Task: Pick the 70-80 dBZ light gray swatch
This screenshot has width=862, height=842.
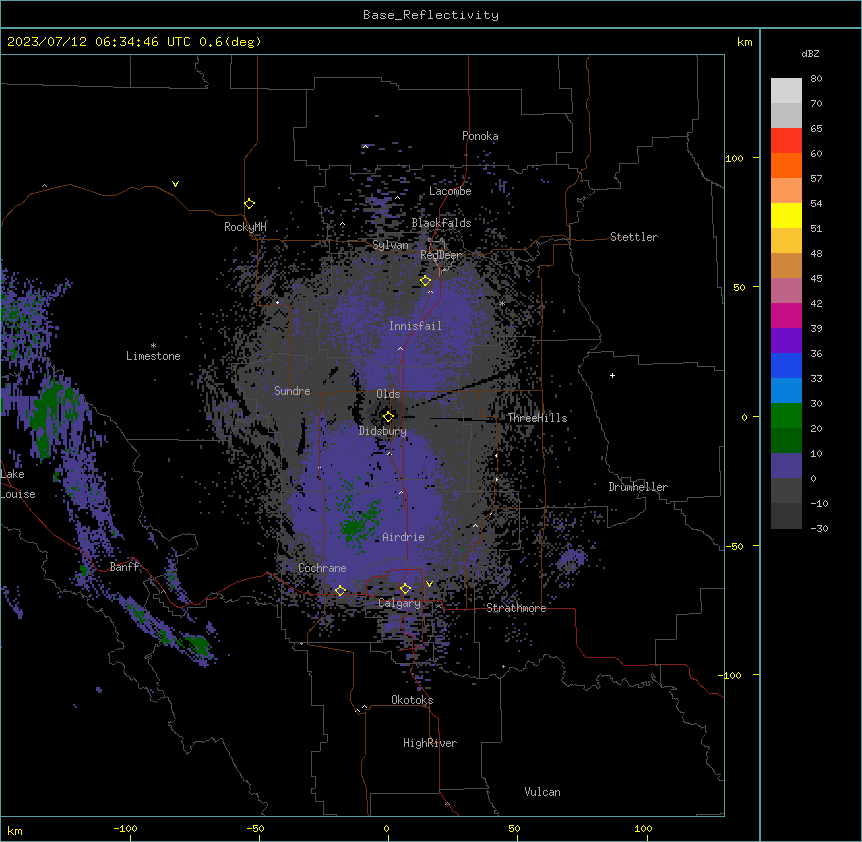Action: click(x=786, y=91)
